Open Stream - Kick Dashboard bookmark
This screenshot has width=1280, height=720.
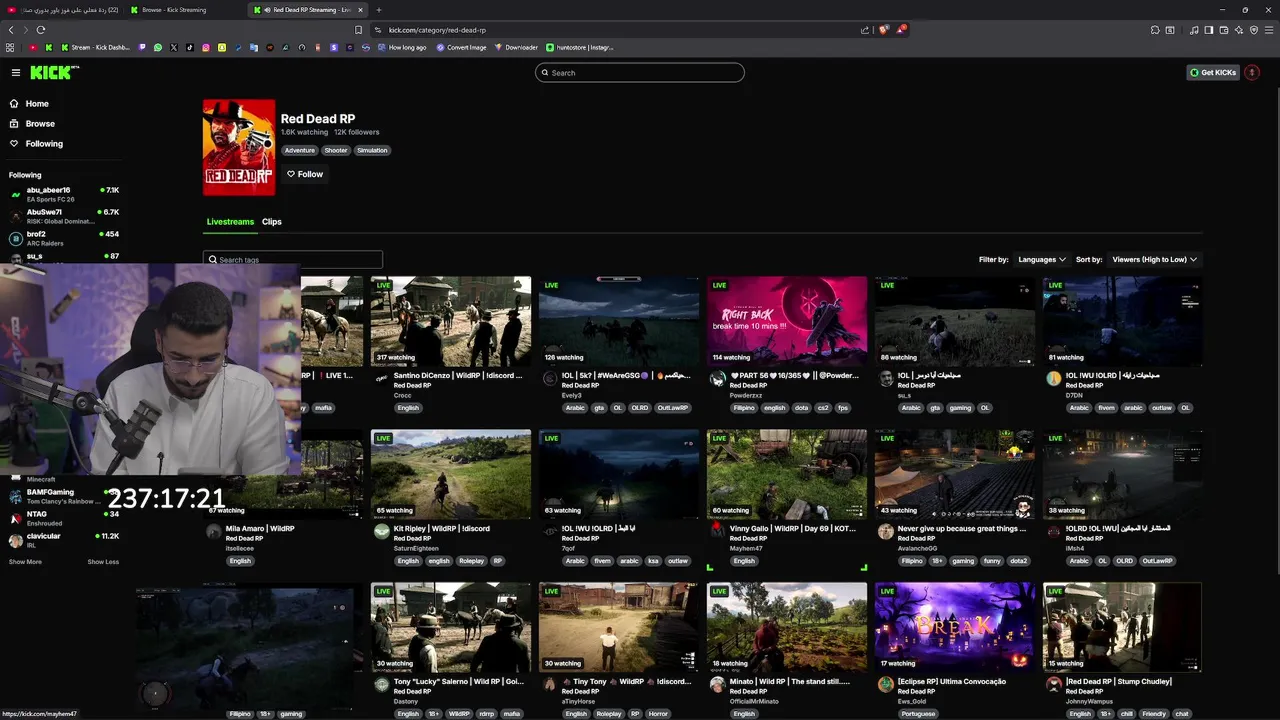(x=95, y=47)
